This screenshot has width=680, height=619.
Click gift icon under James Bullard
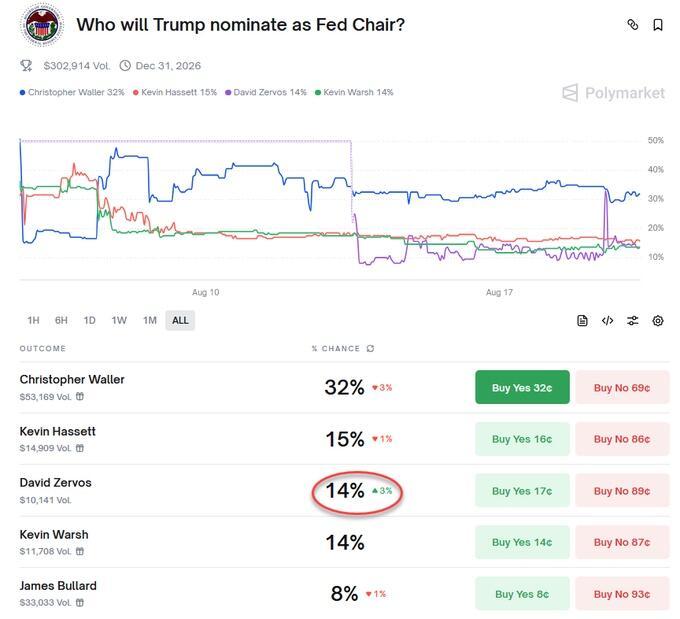tap(80, 602)
